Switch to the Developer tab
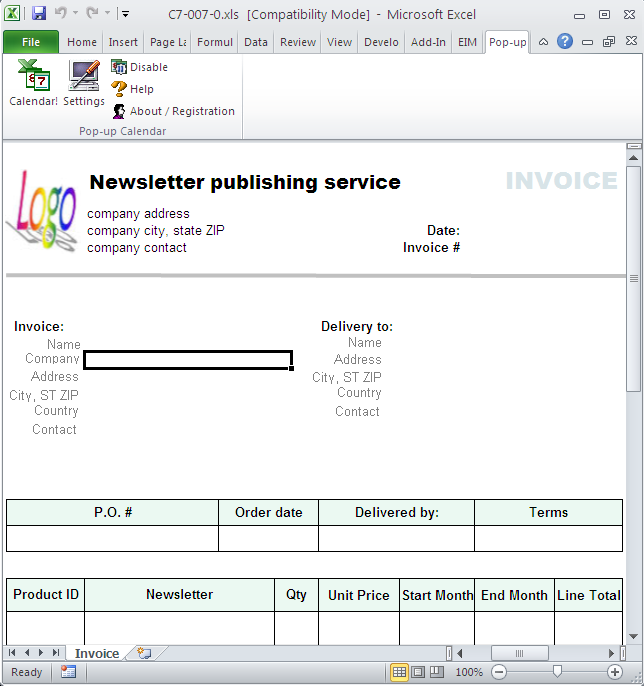Image resolution: width=644 pixels, height=686 pixels. click(x=381, y=42)
